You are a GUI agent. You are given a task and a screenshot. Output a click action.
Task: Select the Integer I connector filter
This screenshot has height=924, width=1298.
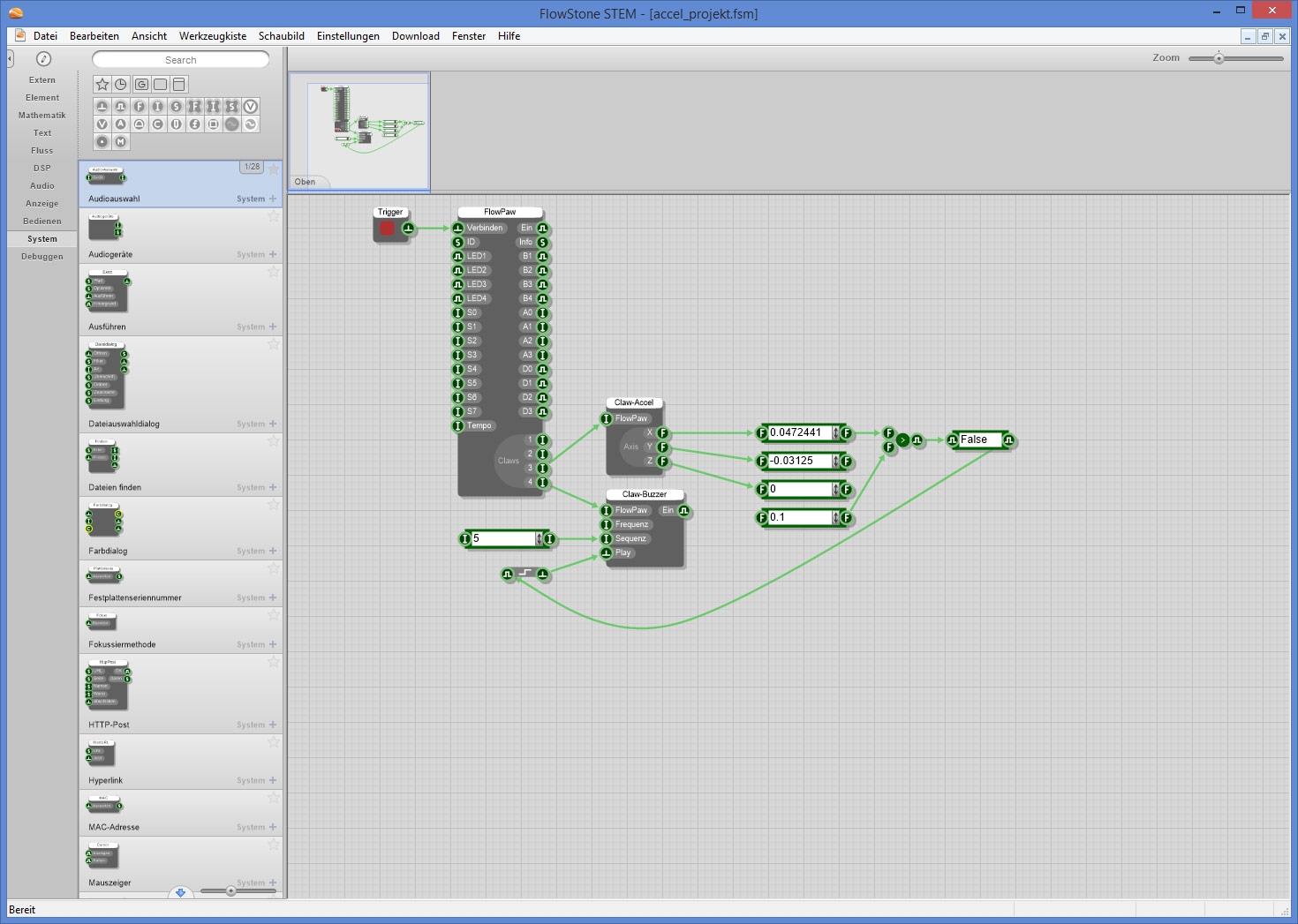(x=157, y=106)
